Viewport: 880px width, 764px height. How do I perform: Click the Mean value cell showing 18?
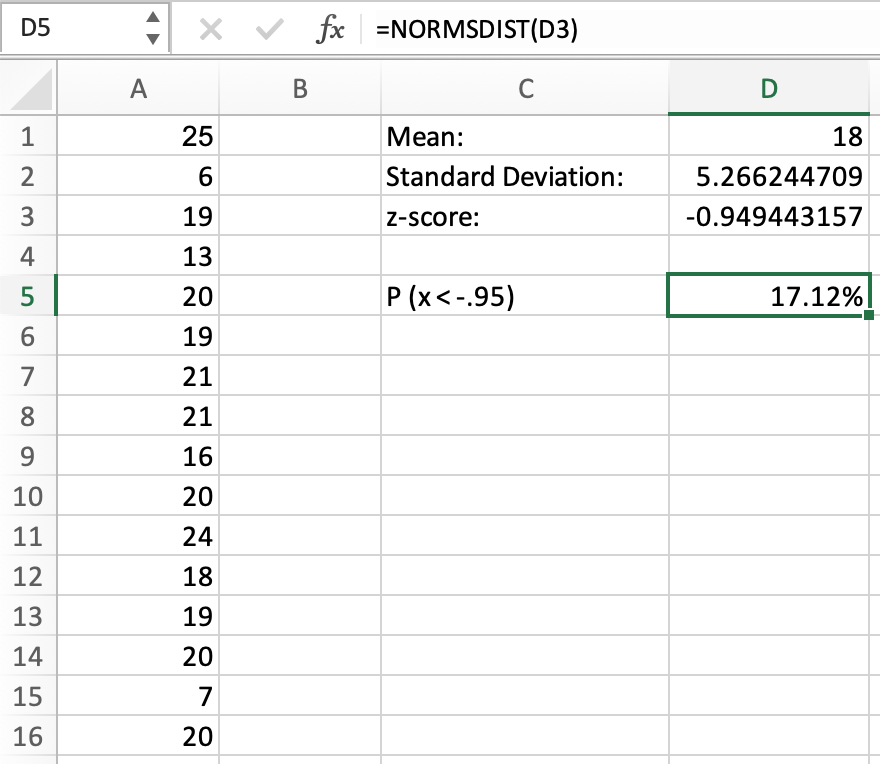768,137
